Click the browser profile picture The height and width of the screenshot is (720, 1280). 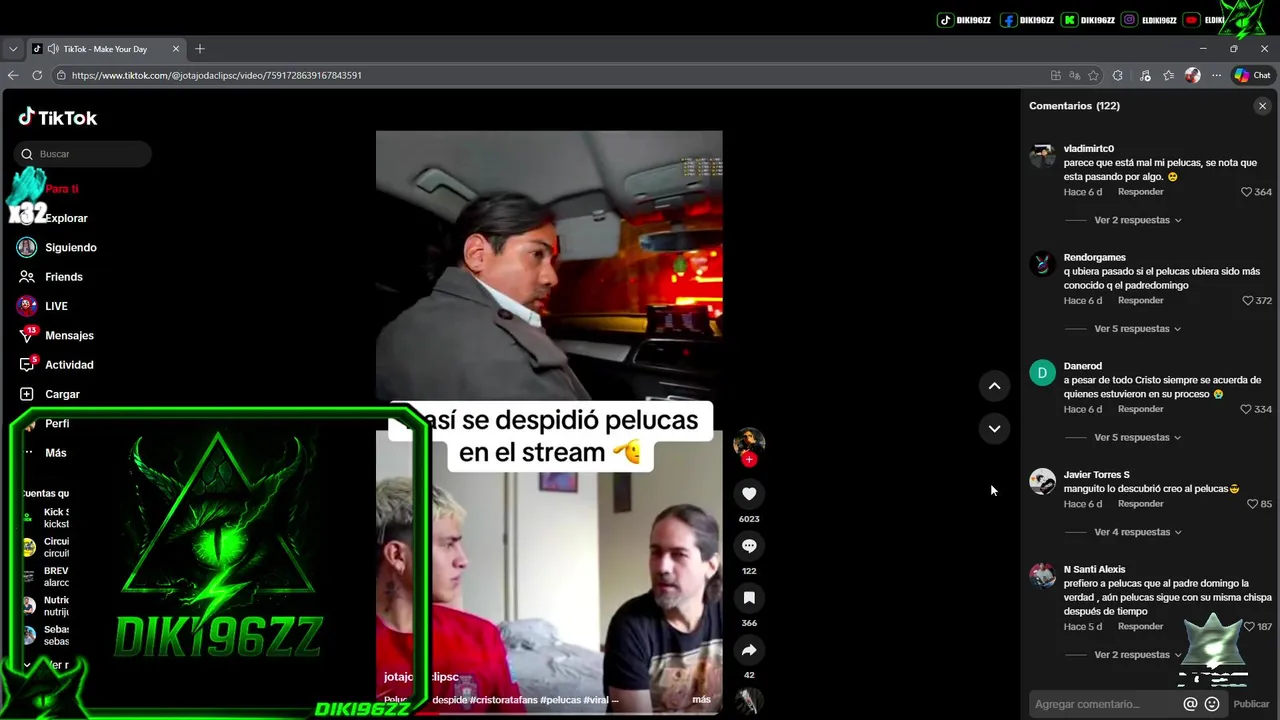click(x=1192, y=75)
